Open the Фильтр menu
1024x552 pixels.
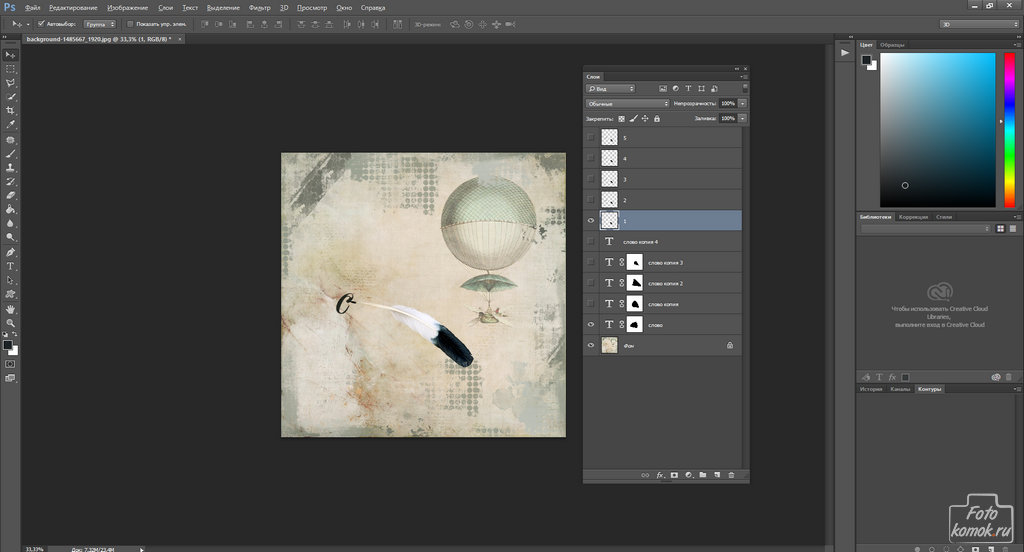click(258, 7)
